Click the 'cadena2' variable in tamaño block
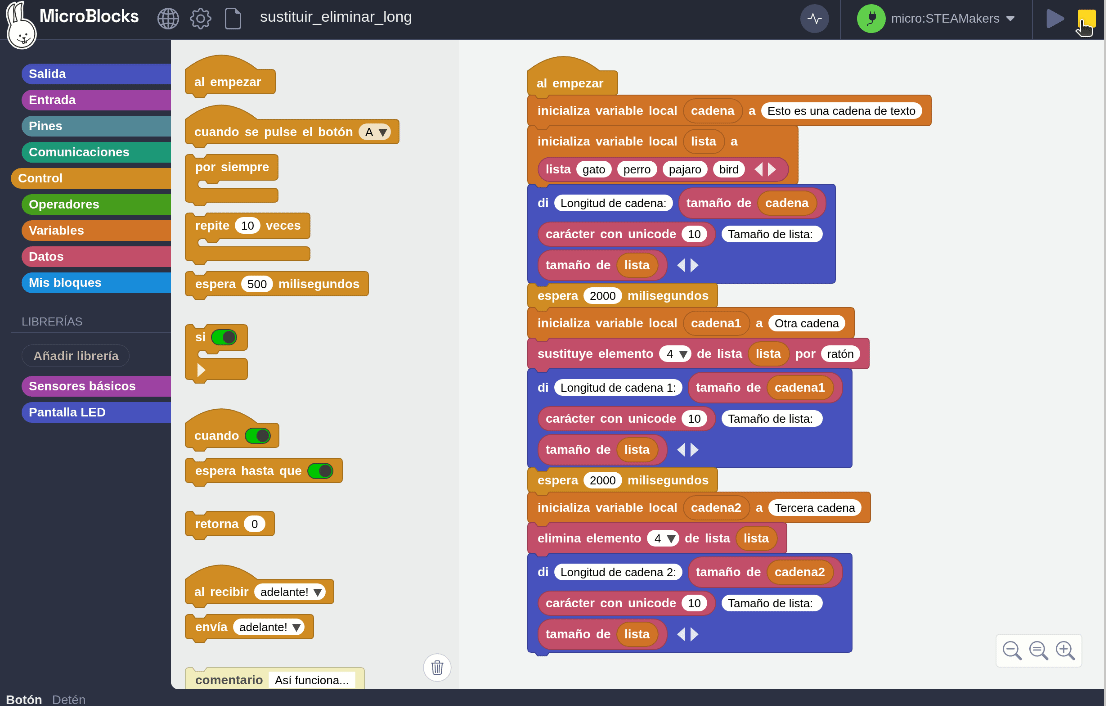The height and width of the screenshot is (706, 1106). (799, 572)
